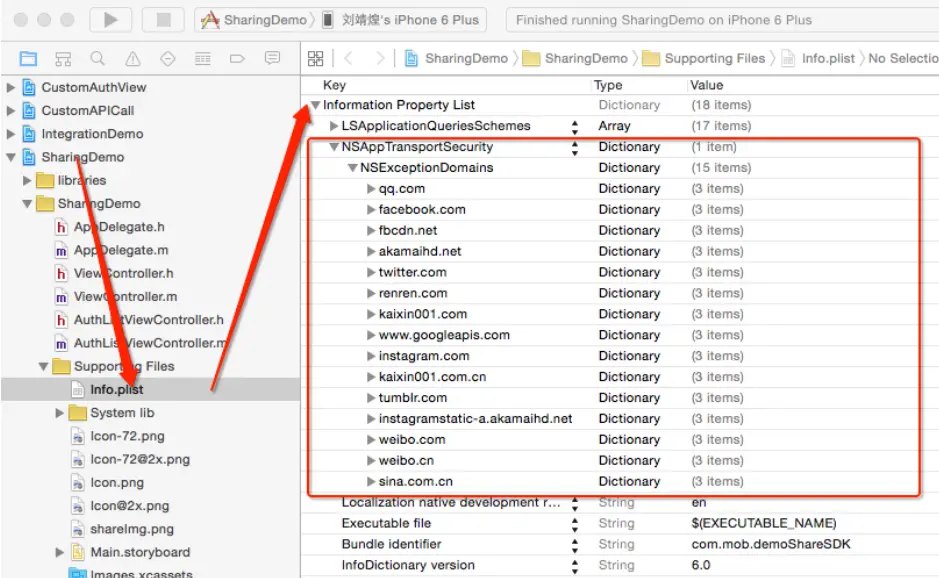Expand the System lib folder
939x578 pixels.
59,413
